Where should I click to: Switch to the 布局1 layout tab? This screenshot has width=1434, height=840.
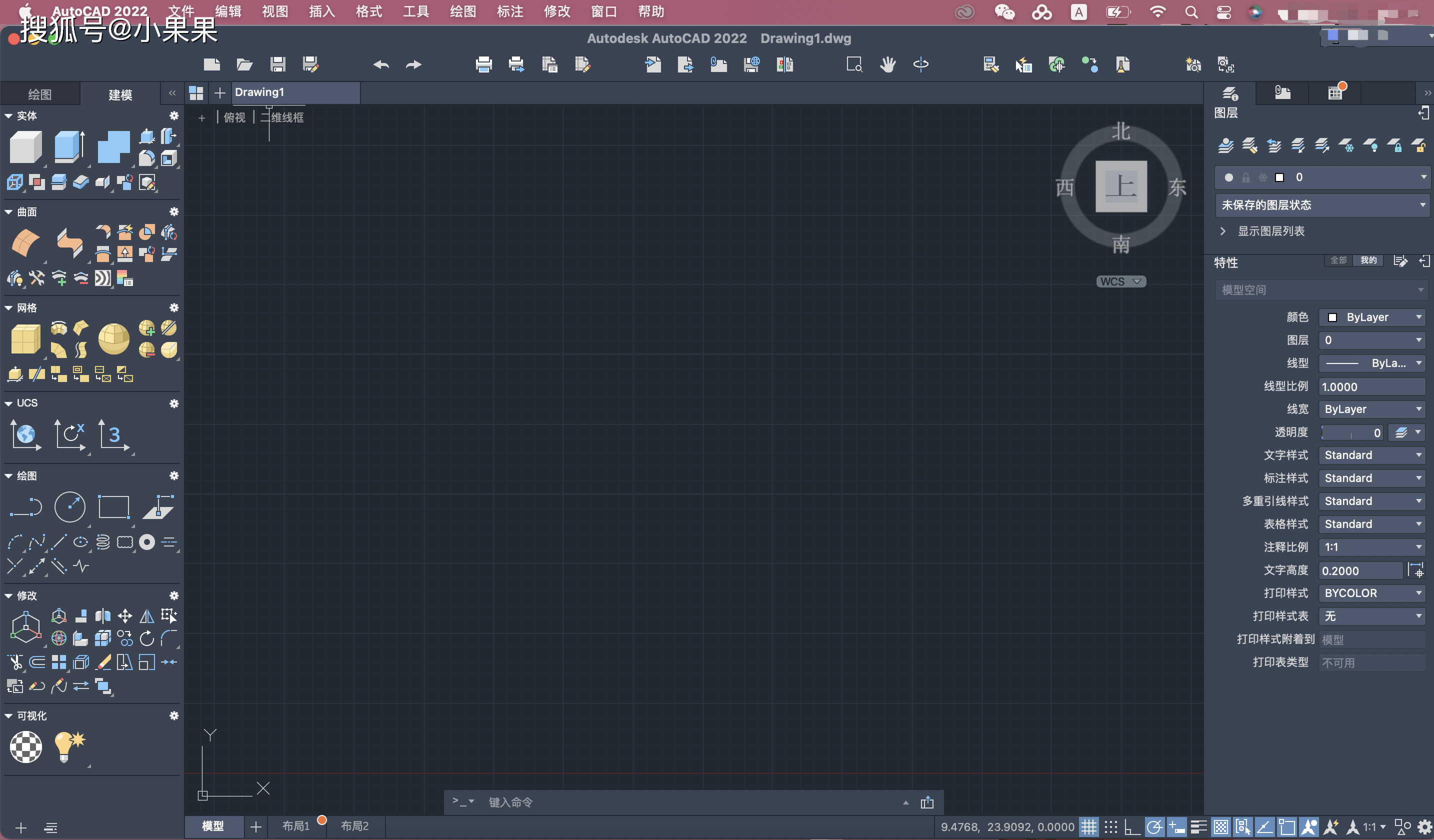click(296, 826)
